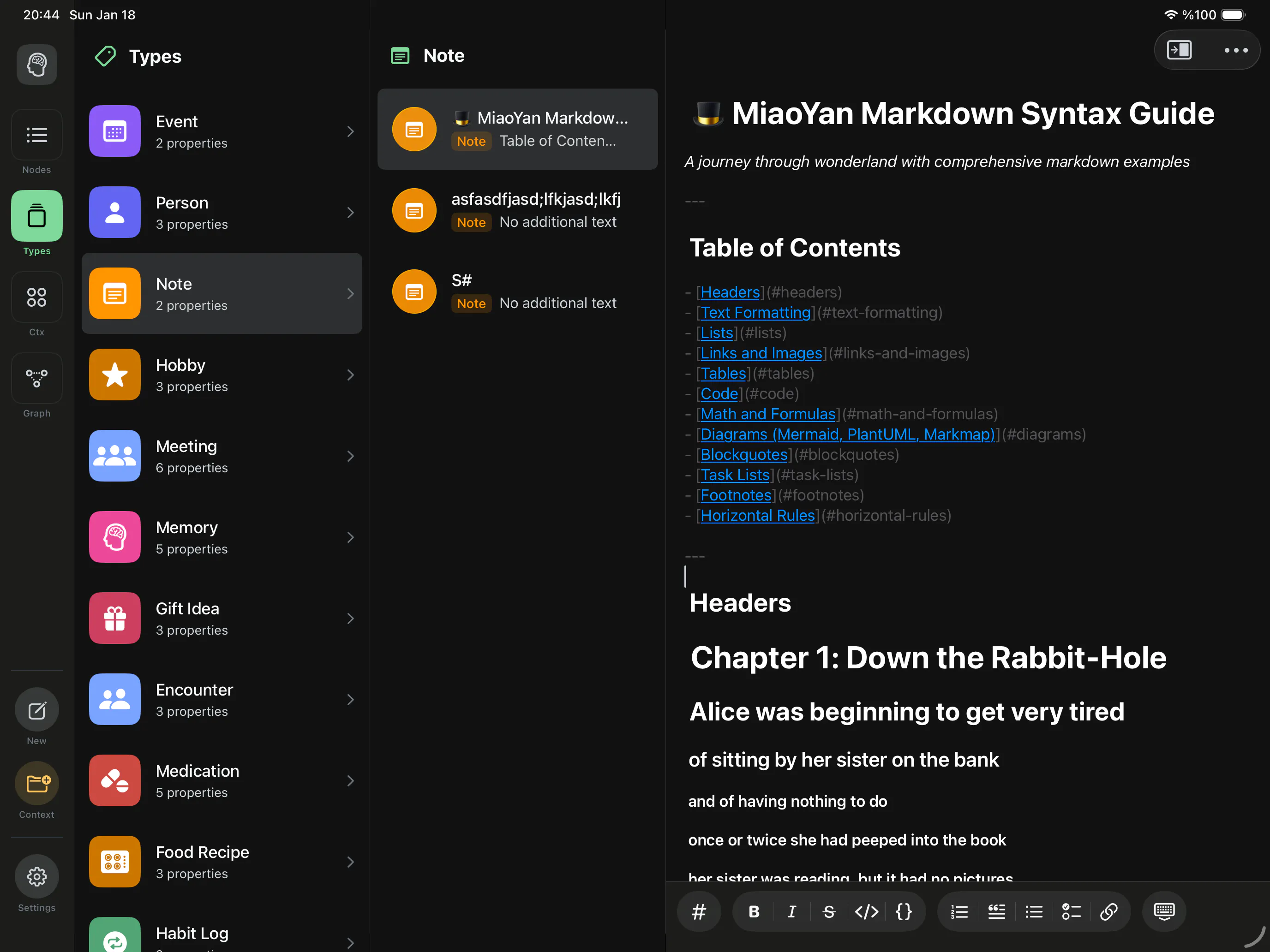This screenshot has height=952, width=1270.
Task: Open the Context folder button
Action: [37, 783]
